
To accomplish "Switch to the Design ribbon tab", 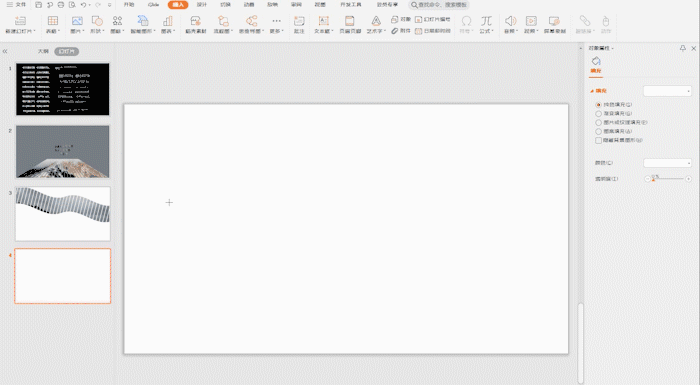I will click(x=202, y=5).
